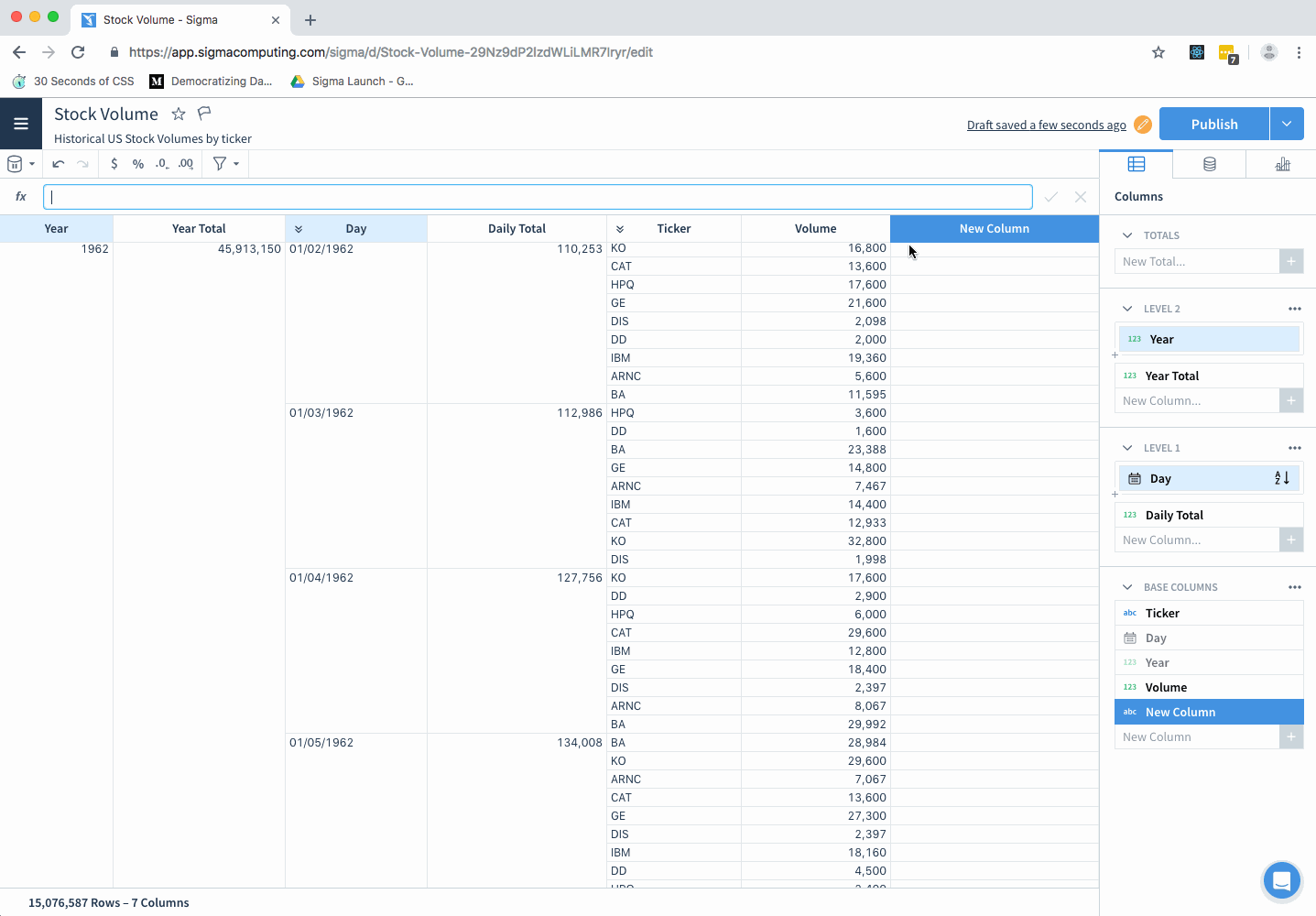Open a new browser tab
Screen dimensions: 1316x916
310,19
